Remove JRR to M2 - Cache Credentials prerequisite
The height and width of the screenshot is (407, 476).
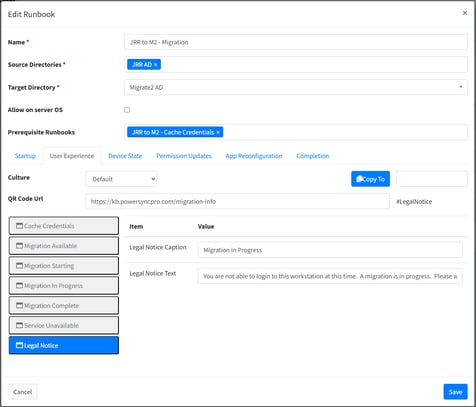[x=218, y=132]
